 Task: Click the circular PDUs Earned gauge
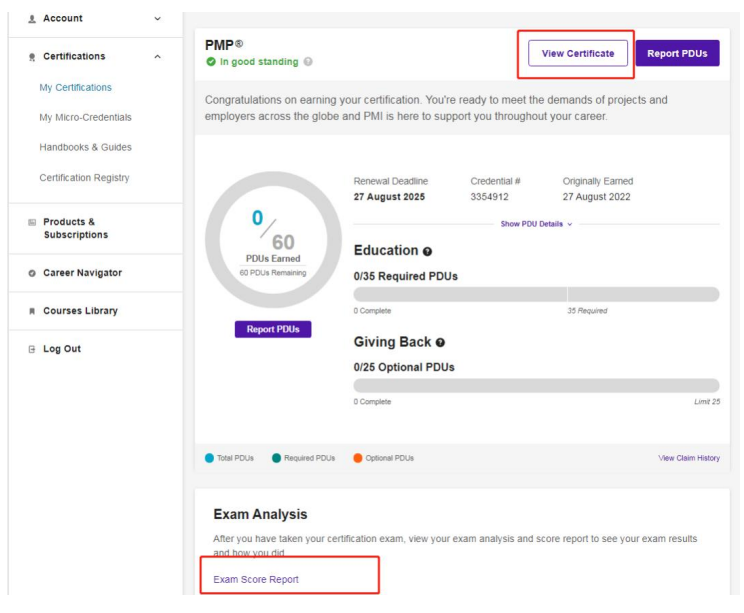(x=273, y=240)
